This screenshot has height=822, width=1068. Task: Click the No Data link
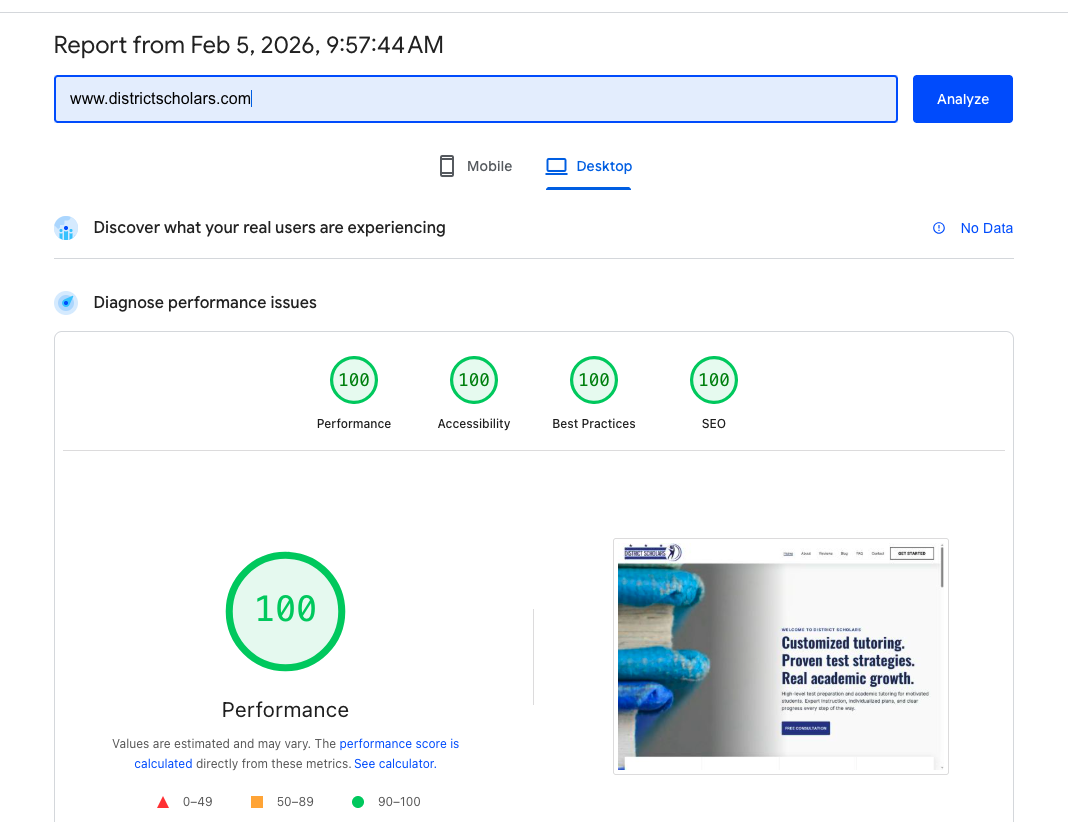tap(987, 228)
